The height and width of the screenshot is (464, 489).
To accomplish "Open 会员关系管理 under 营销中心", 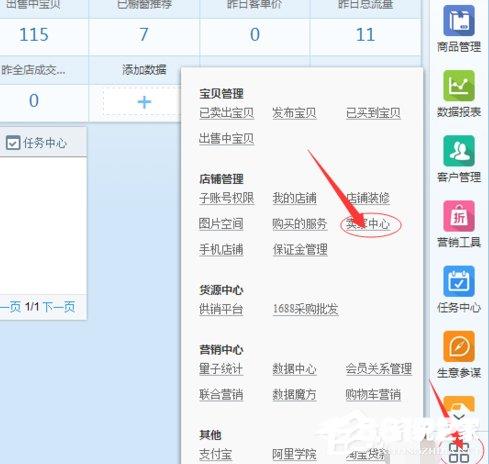I will 379,369.
